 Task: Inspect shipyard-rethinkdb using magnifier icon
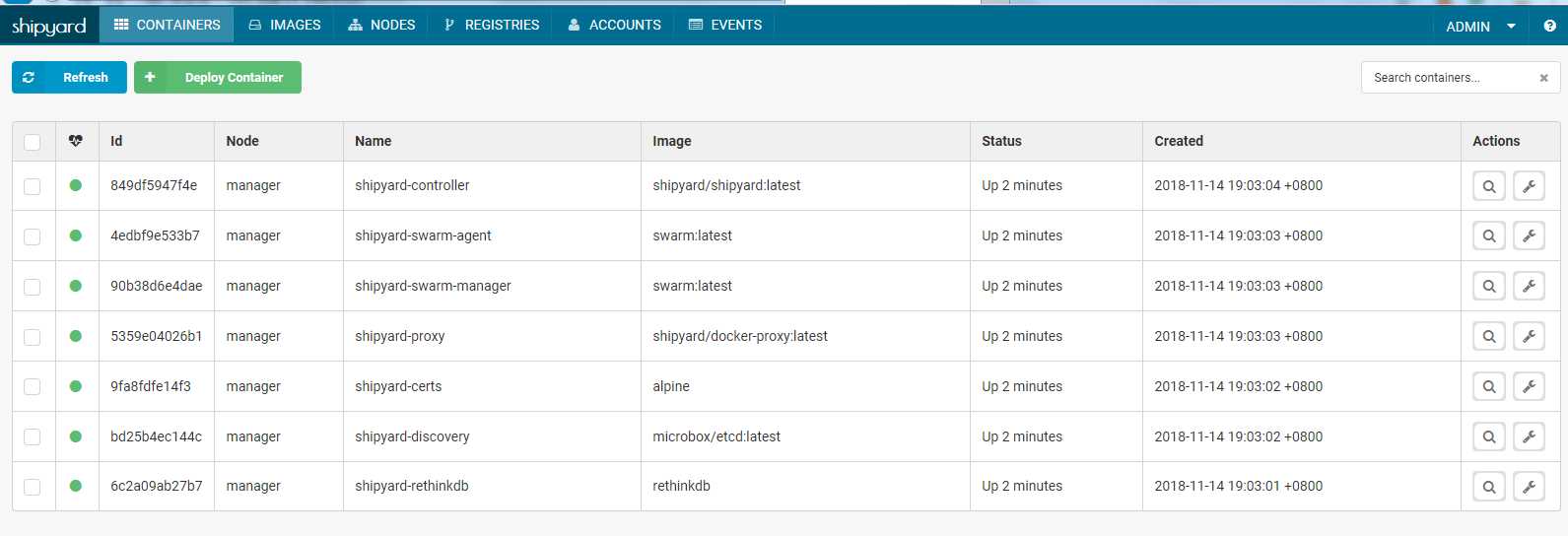pyautogui.click(x=1489, y=487)
